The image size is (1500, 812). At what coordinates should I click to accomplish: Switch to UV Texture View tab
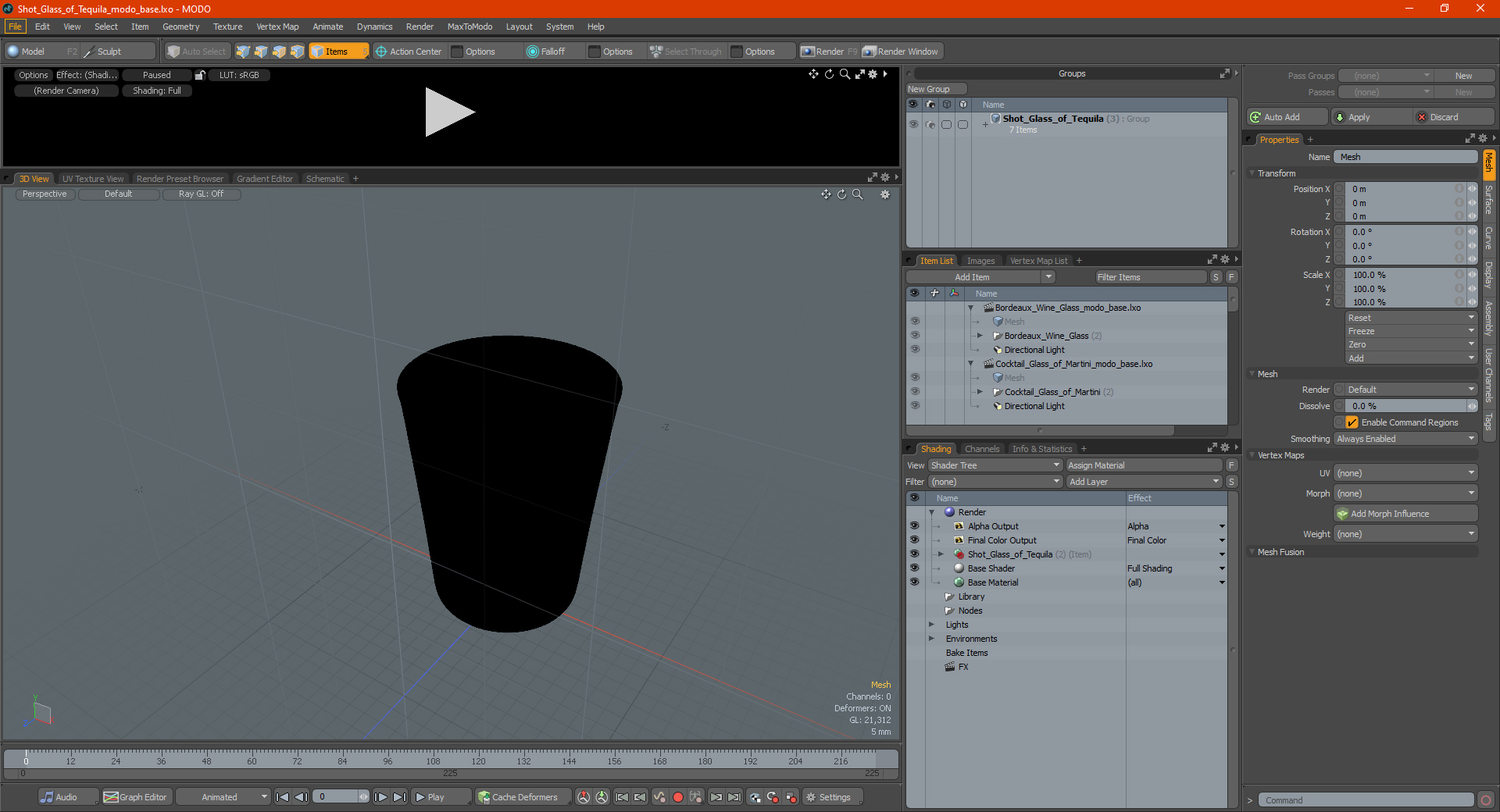point(93,179)
